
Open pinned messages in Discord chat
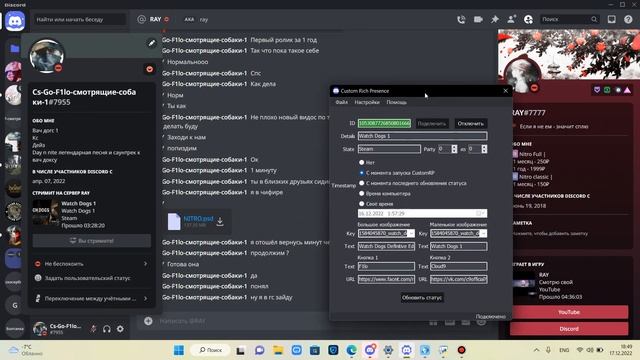495,19
